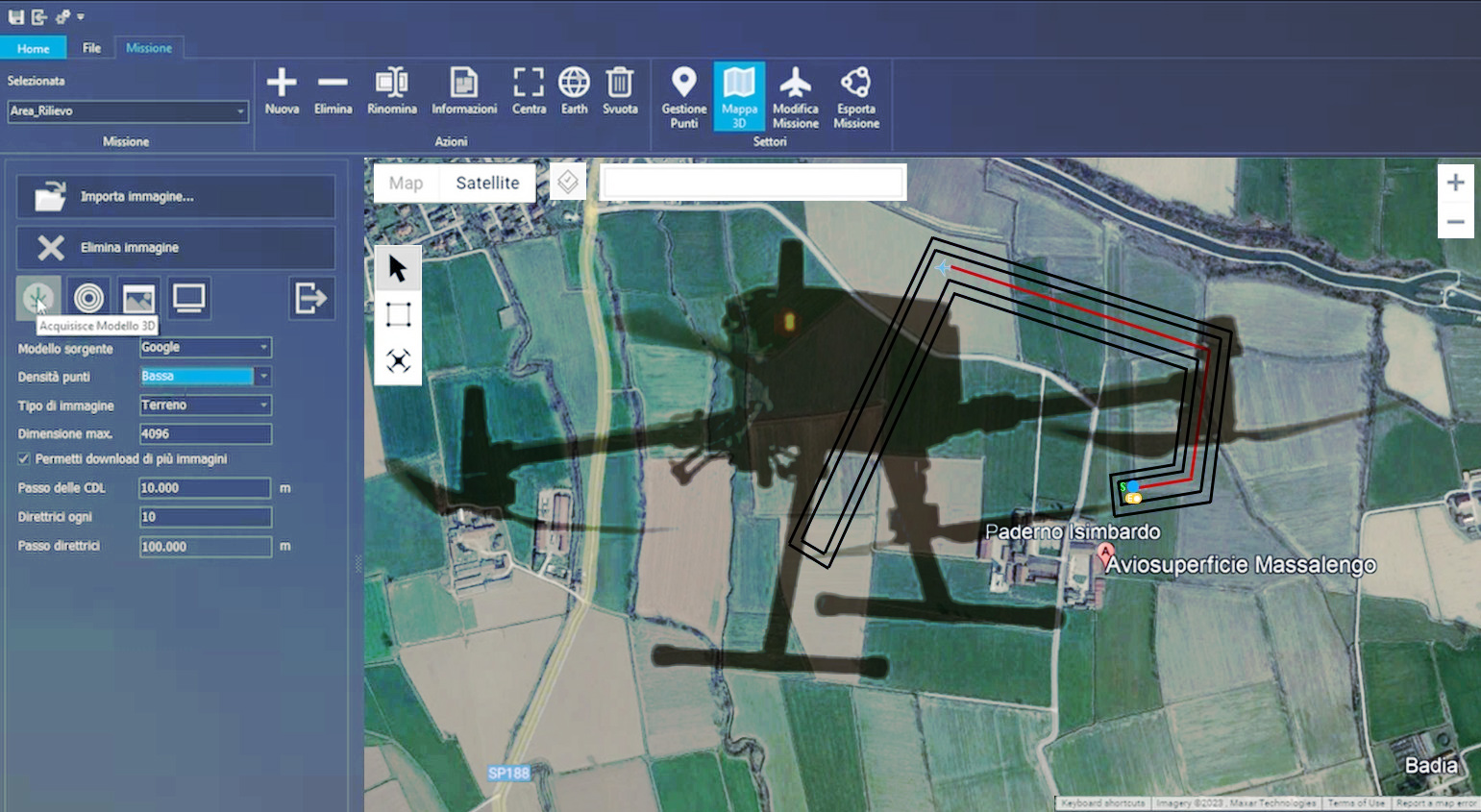Switch to the File tab

tap(91, 48)
